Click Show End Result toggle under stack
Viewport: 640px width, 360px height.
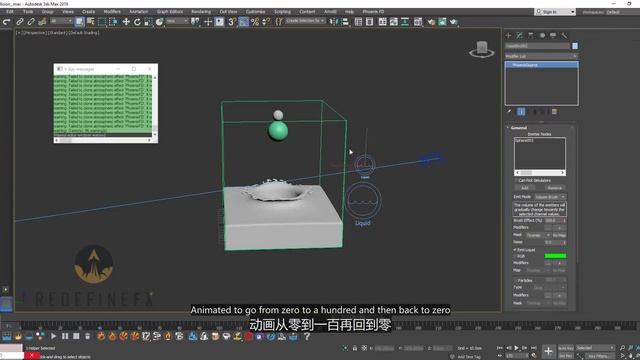(x=521, y=111)
